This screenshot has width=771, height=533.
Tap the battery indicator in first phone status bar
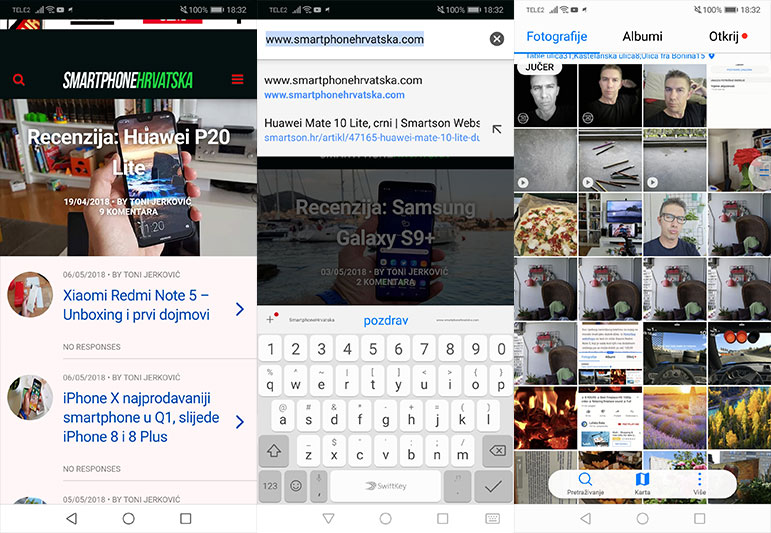[217, 9]
